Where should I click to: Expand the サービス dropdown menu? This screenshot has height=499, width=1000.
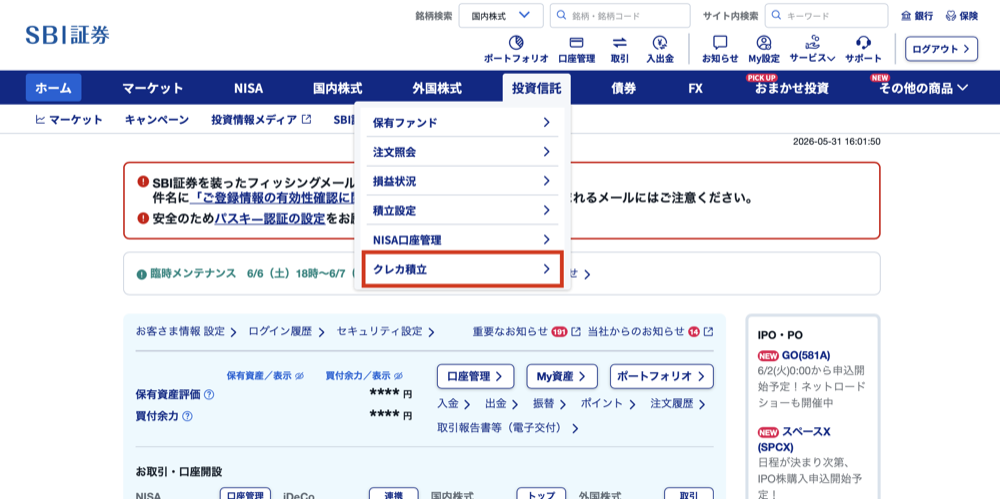click(x=812, y=50)
